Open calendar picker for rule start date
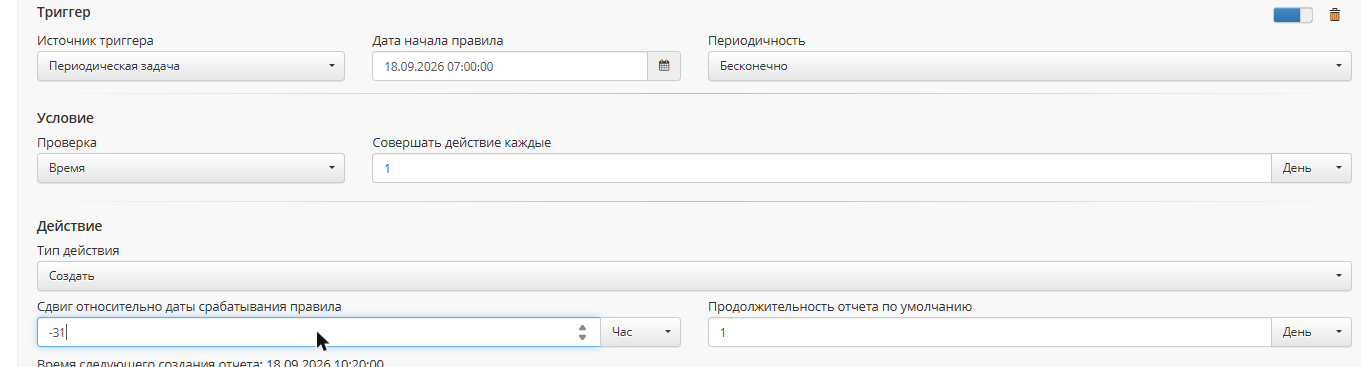Viewport: 1361px width, 367px height. tap(664, 66)
